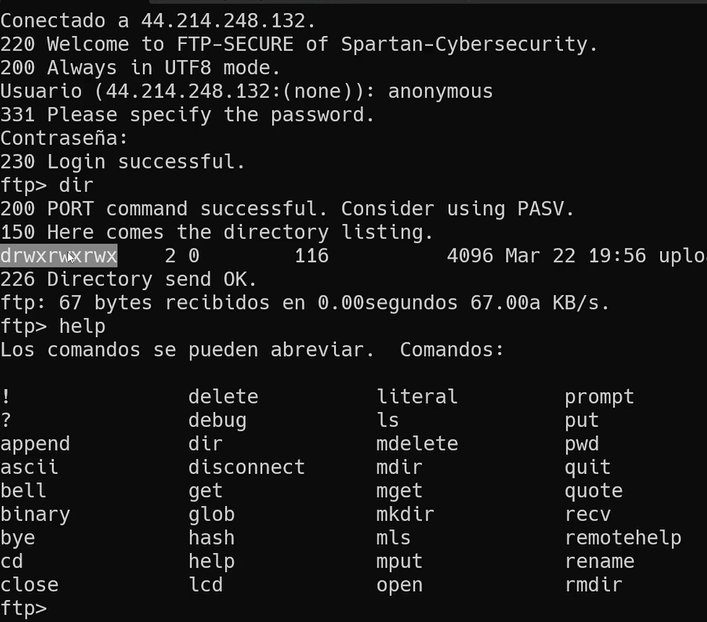Click the quit command in help list

pos(587,467)
